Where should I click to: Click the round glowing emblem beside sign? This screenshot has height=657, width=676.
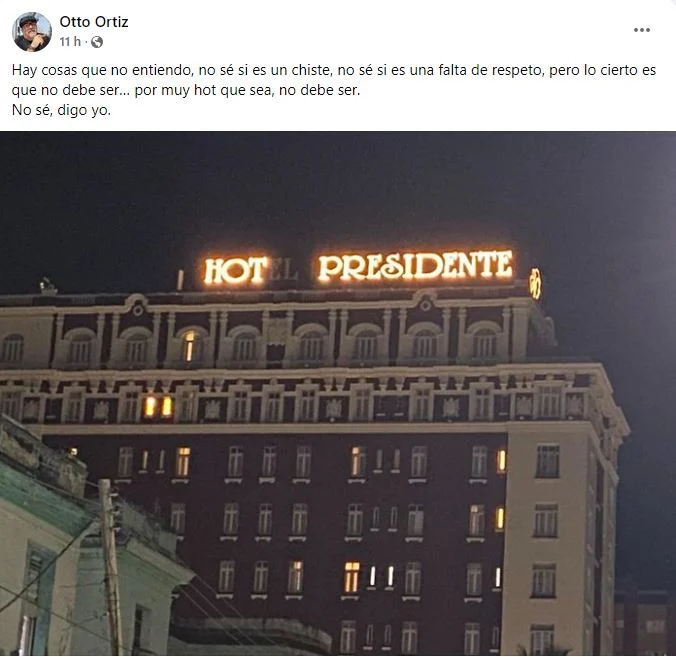(535, 284)
